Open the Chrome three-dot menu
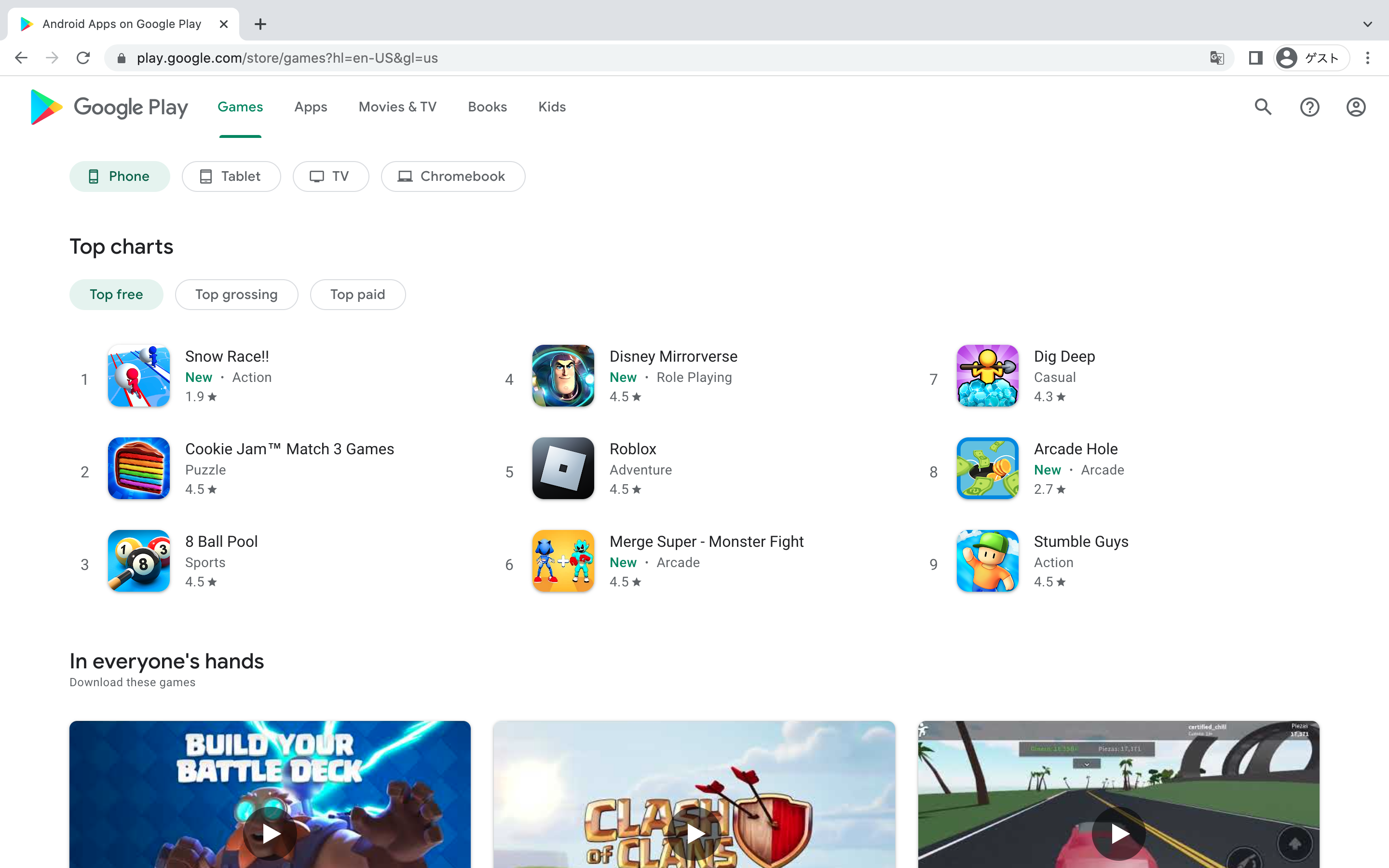Image resolution: width=1389 pixels, height=868 pixels. tap(1368, 58)
